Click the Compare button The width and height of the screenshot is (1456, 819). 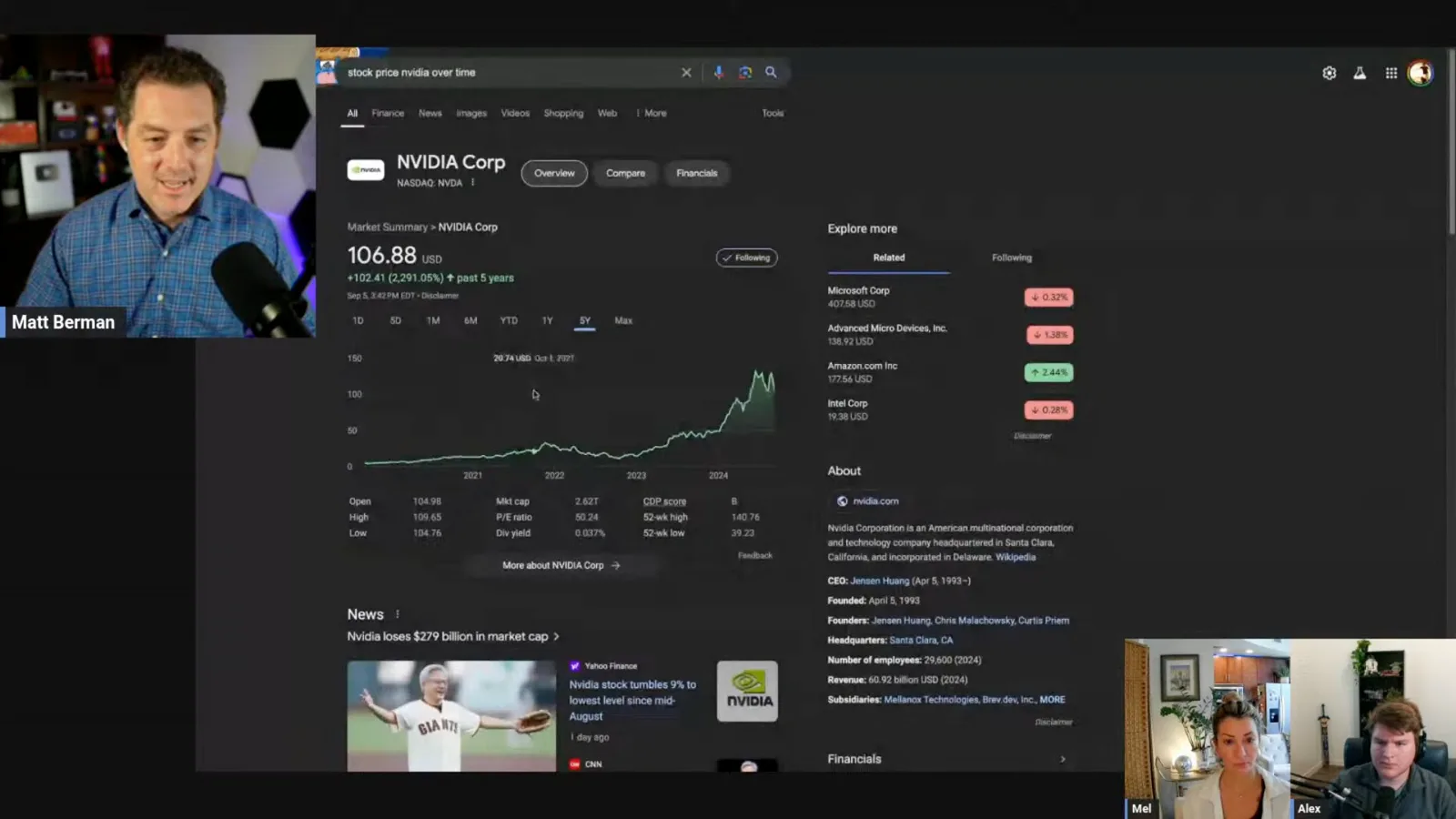click(x=625, y=174)
